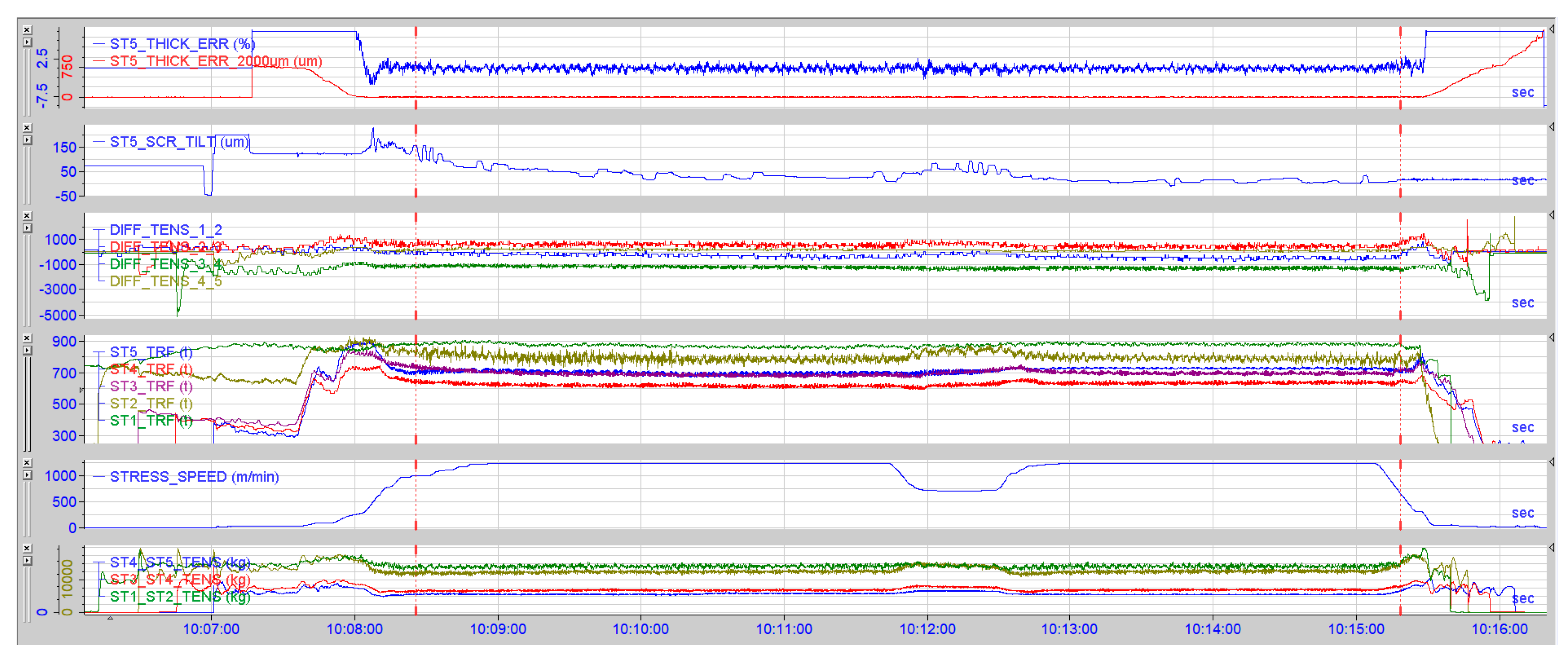Select ST2_TRF (t) legend entry
The image size is (1568, 659).
(x=151, y=403)
